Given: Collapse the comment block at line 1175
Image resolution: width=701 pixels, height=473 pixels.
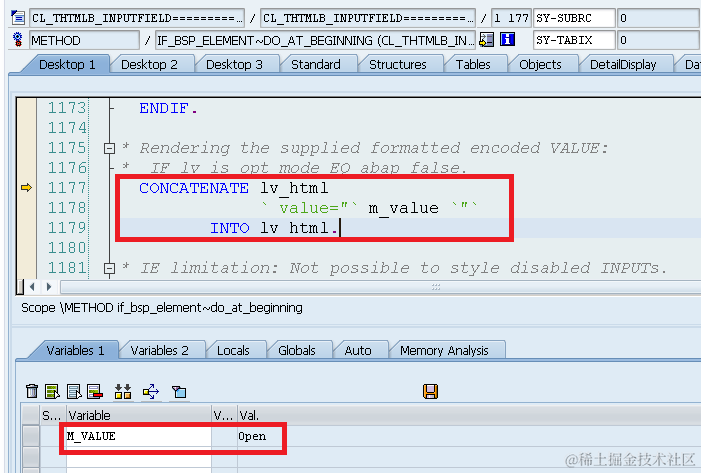Looking at the screenshot, I should (x=109, y=148).
